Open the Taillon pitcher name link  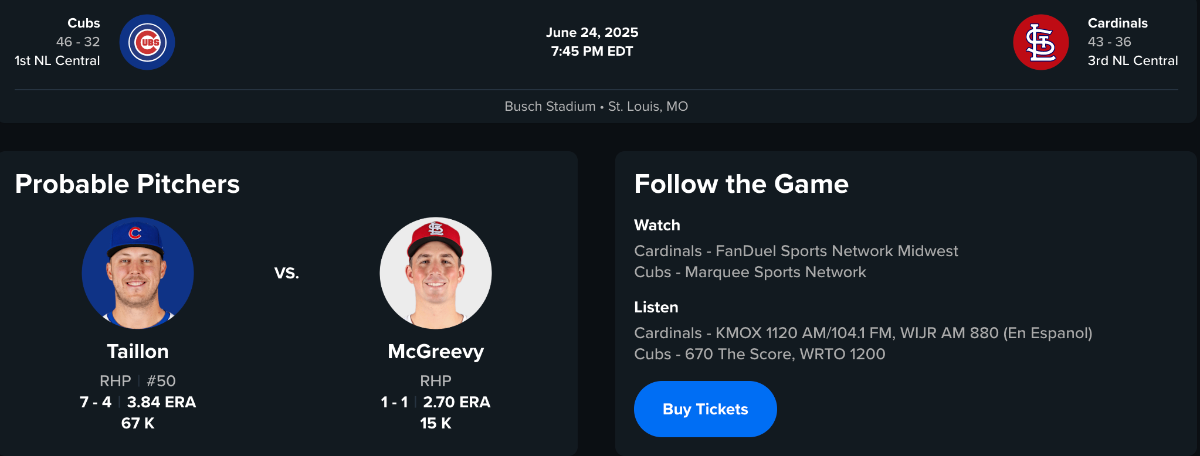click(x=138, y=352)
